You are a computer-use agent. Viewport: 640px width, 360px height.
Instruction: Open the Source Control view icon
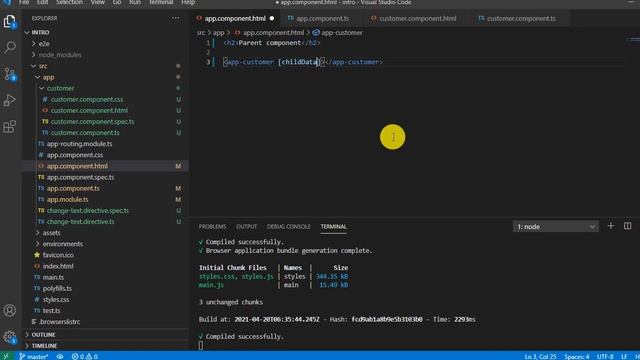pyautogui.click(x=9, y=74)
